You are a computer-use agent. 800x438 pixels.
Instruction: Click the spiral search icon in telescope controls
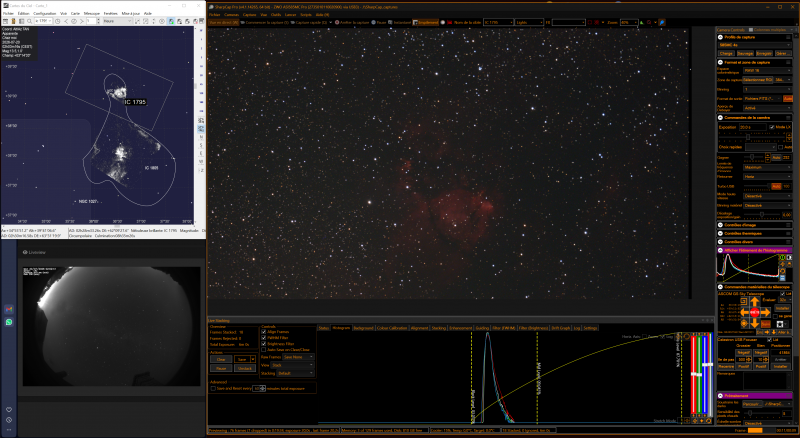click(744, 302)
